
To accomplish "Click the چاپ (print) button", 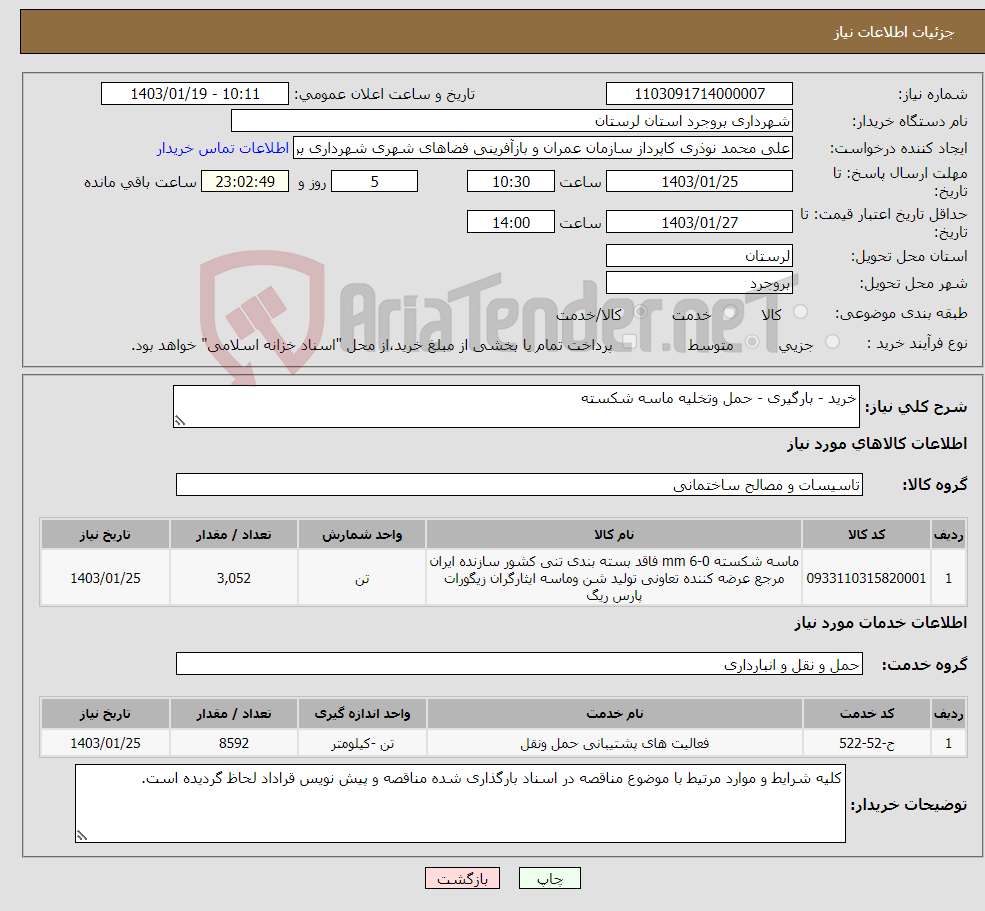I will click(x=549, y=878).
